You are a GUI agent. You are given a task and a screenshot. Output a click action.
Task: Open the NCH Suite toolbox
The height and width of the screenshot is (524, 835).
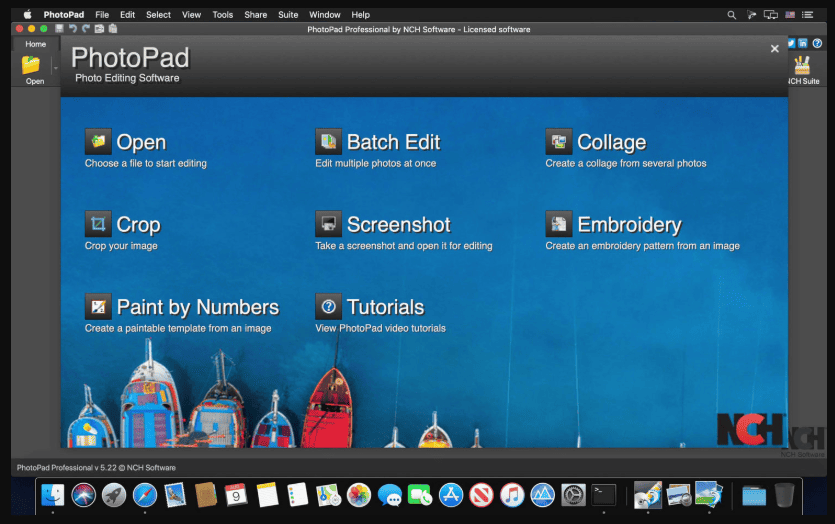[803, 70]
